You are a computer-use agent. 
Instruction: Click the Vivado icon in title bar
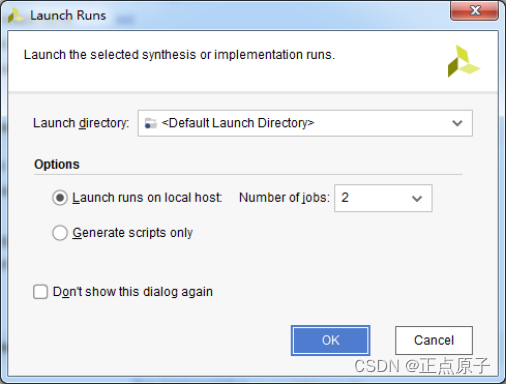click(x=15, y=15)
